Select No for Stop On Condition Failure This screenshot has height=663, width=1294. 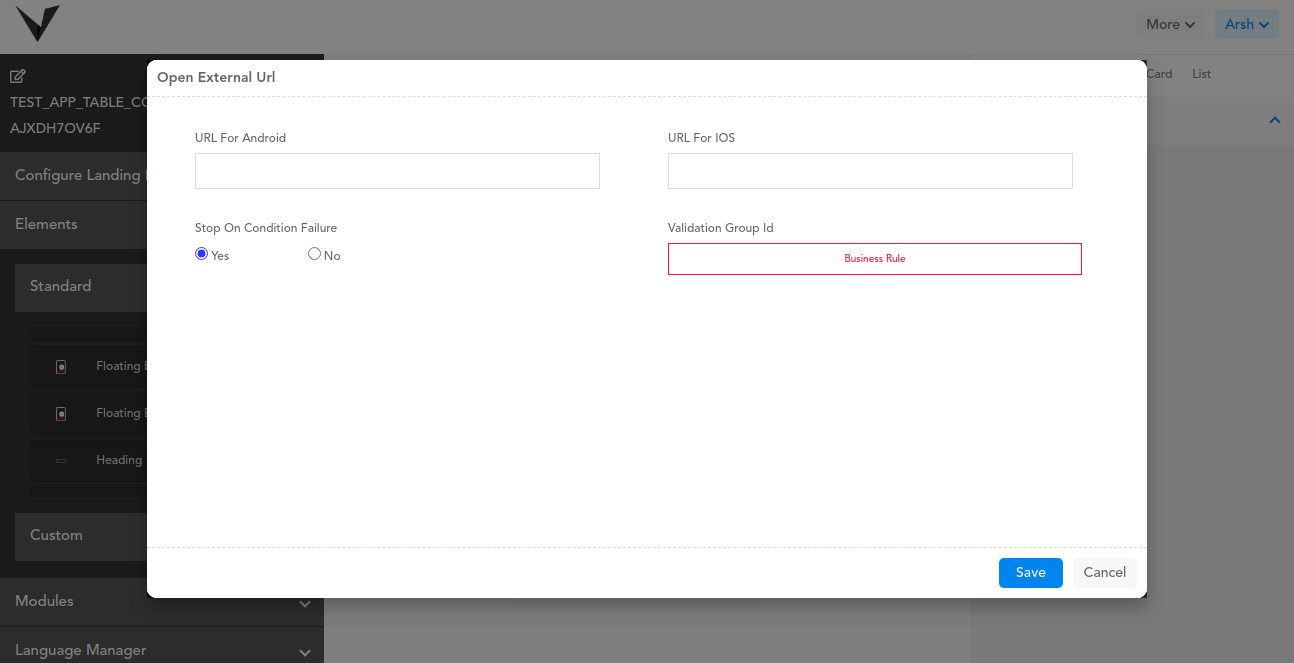click(314, 254)
